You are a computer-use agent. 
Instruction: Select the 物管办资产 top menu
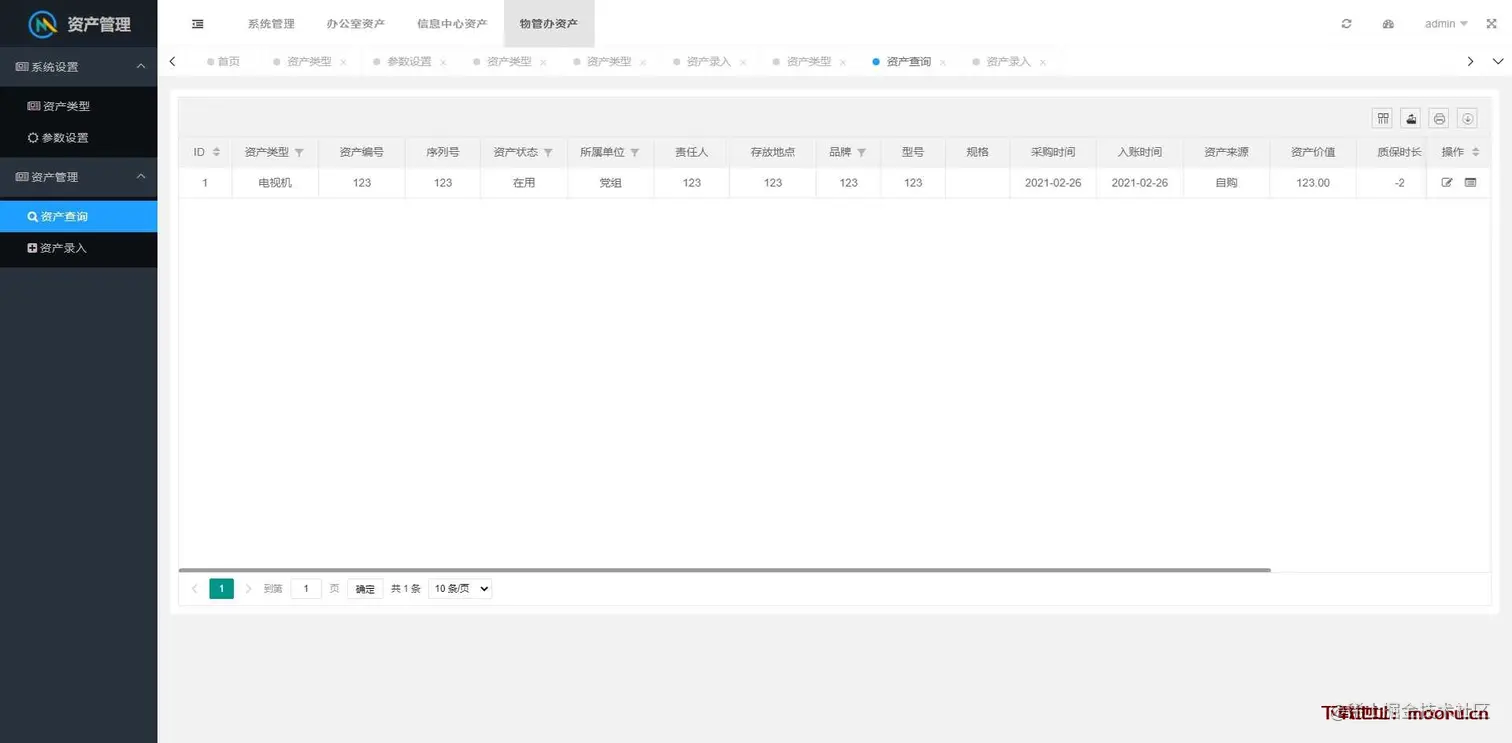click(549, 24)
